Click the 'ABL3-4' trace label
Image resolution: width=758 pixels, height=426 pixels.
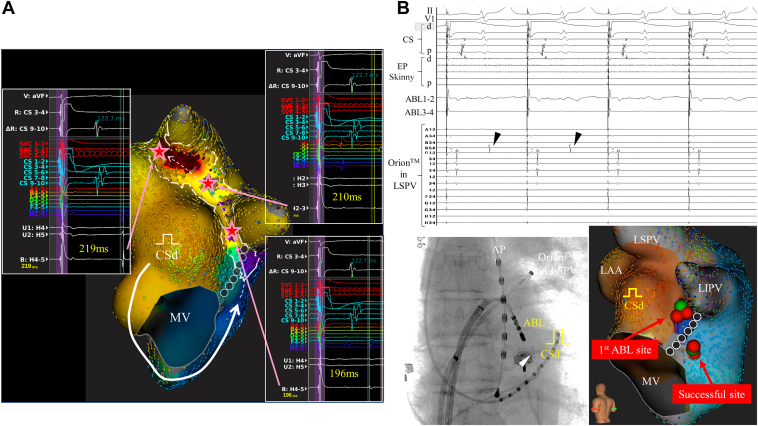420,112
